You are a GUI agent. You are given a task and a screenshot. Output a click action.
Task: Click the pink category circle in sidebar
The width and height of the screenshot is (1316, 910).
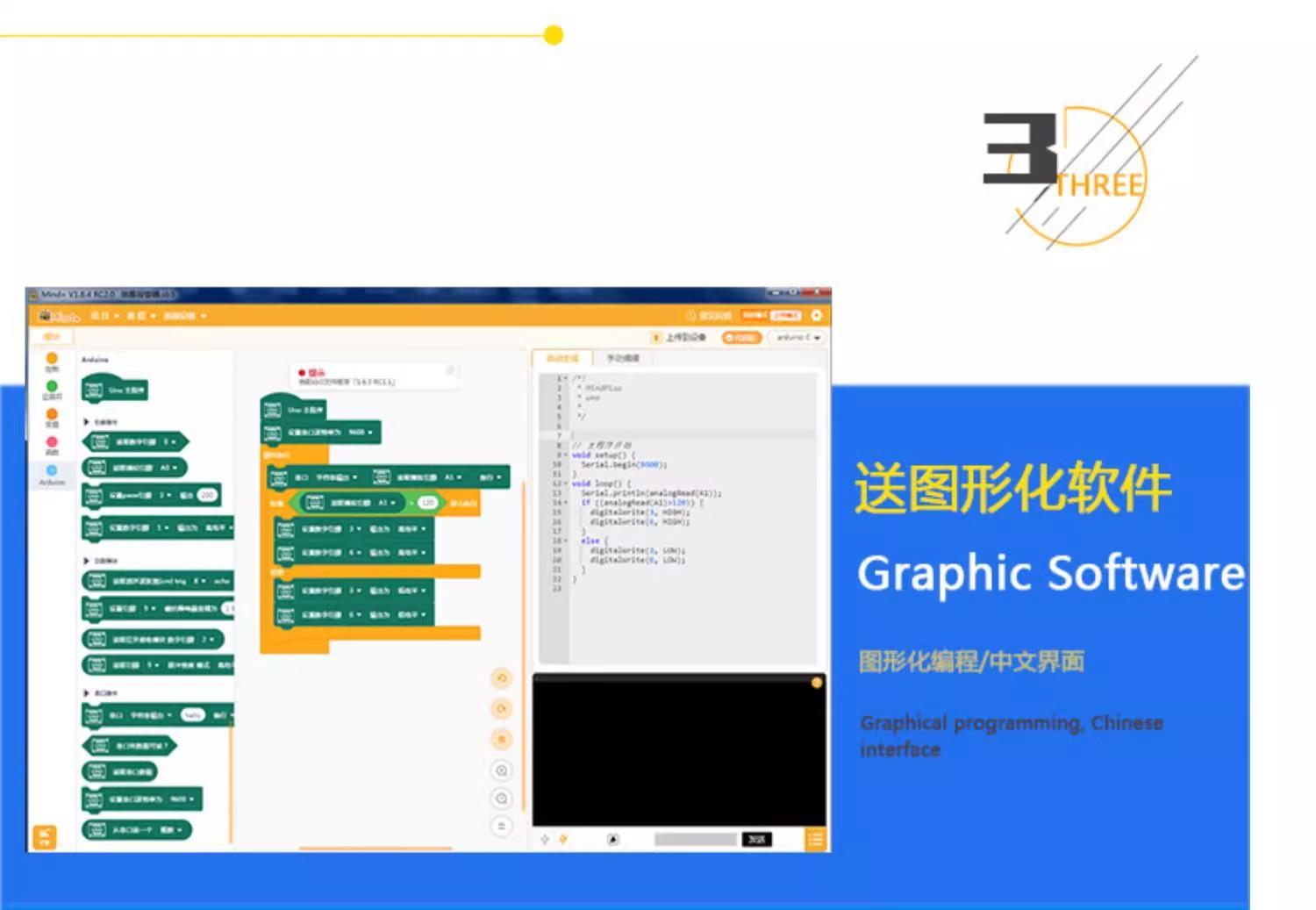tap(52, 443)
